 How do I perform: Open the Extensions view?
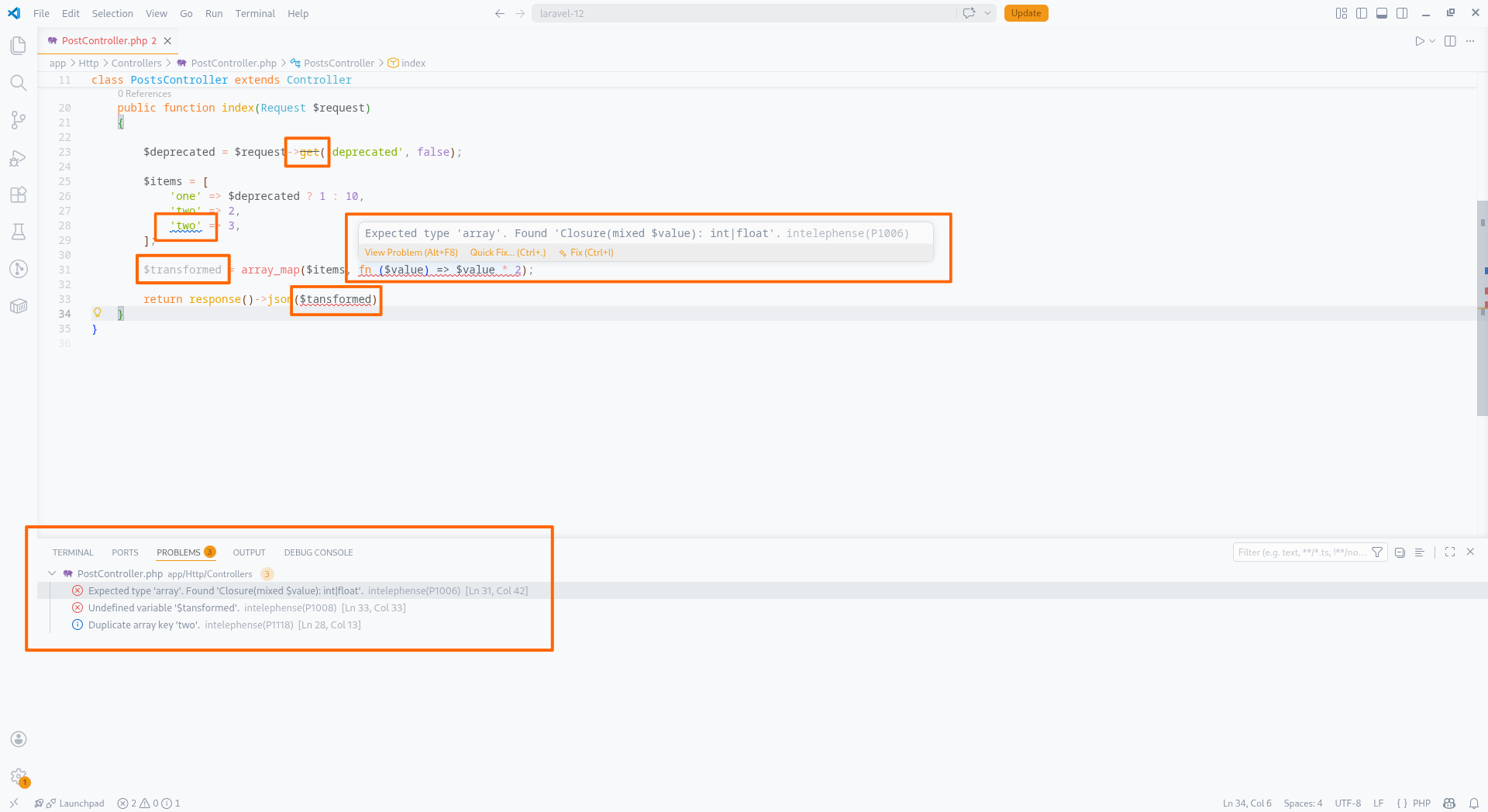[19, 194]
